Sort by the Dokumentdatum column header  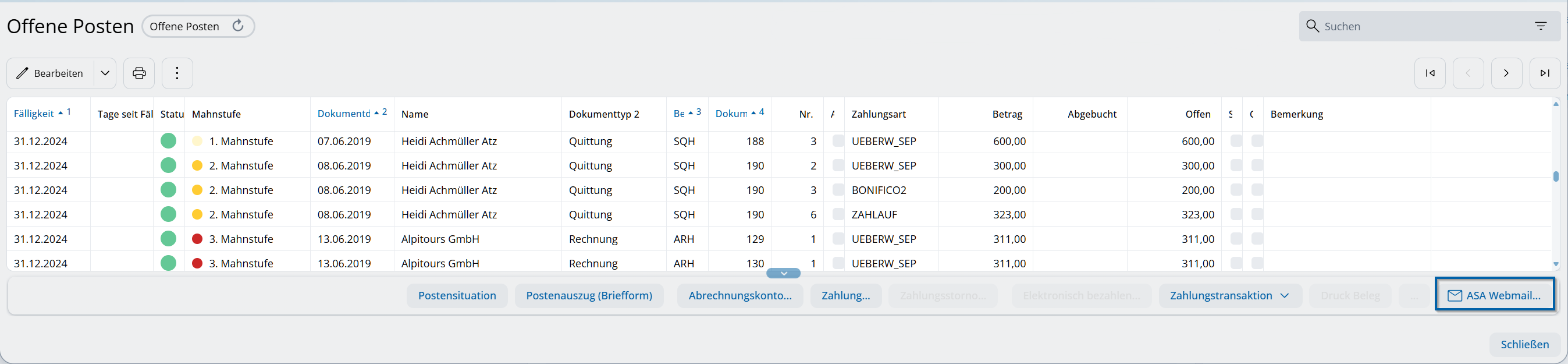[x=344, y=114]
